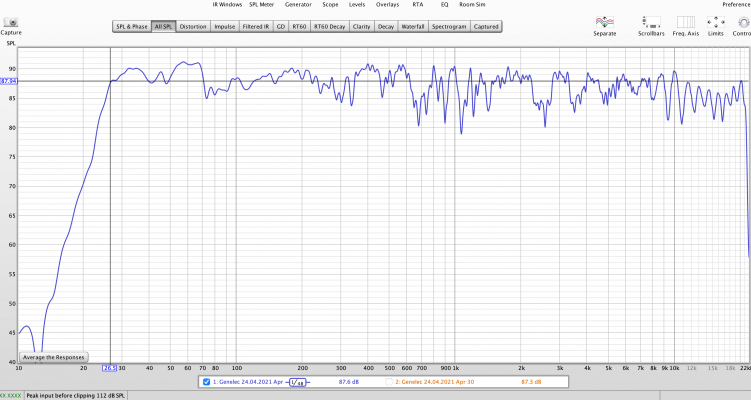Open the Clarity tab
This screenshot has height=400, width=751.
click(x=362, y=27)
